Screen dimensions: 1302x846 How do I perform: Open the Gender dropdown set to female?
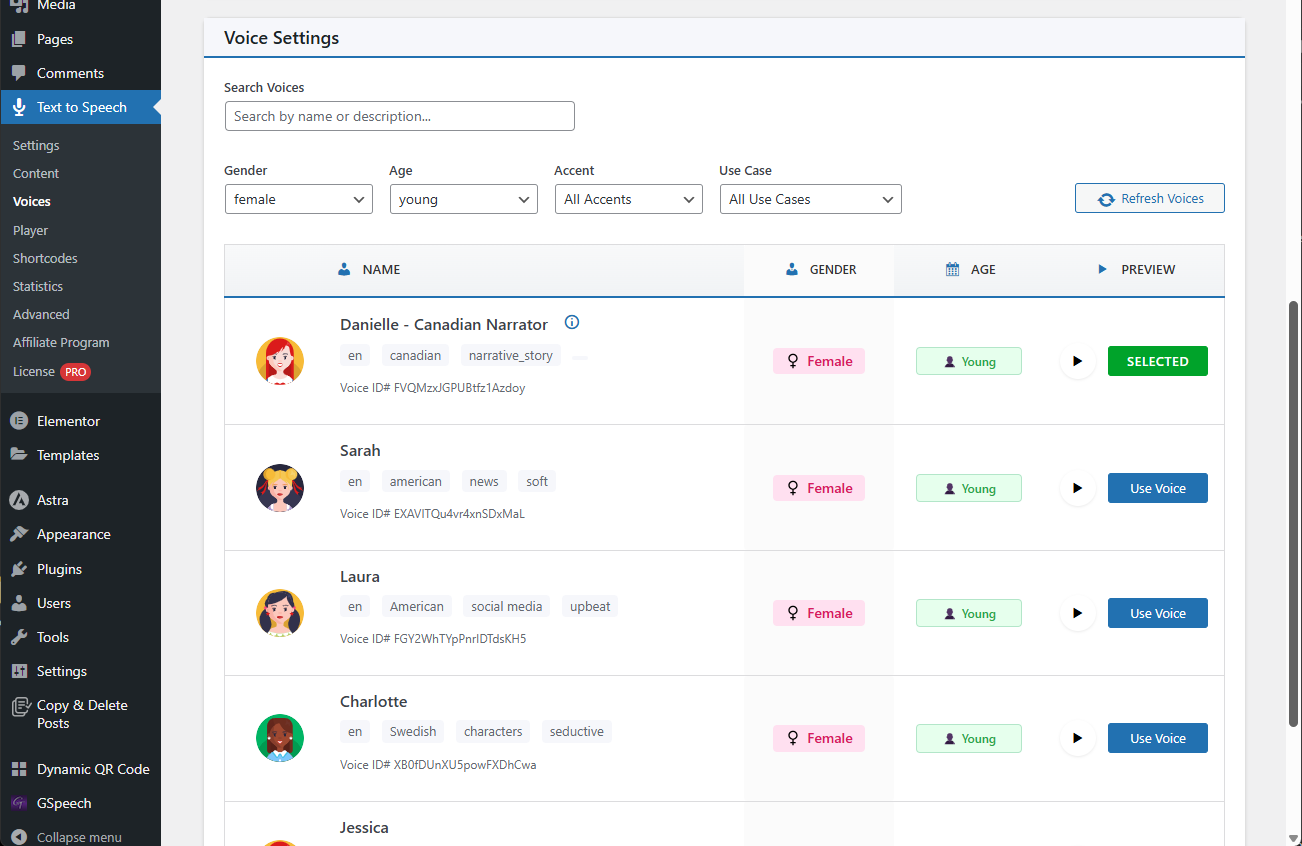pyautogui.click(x=299, y=199)
